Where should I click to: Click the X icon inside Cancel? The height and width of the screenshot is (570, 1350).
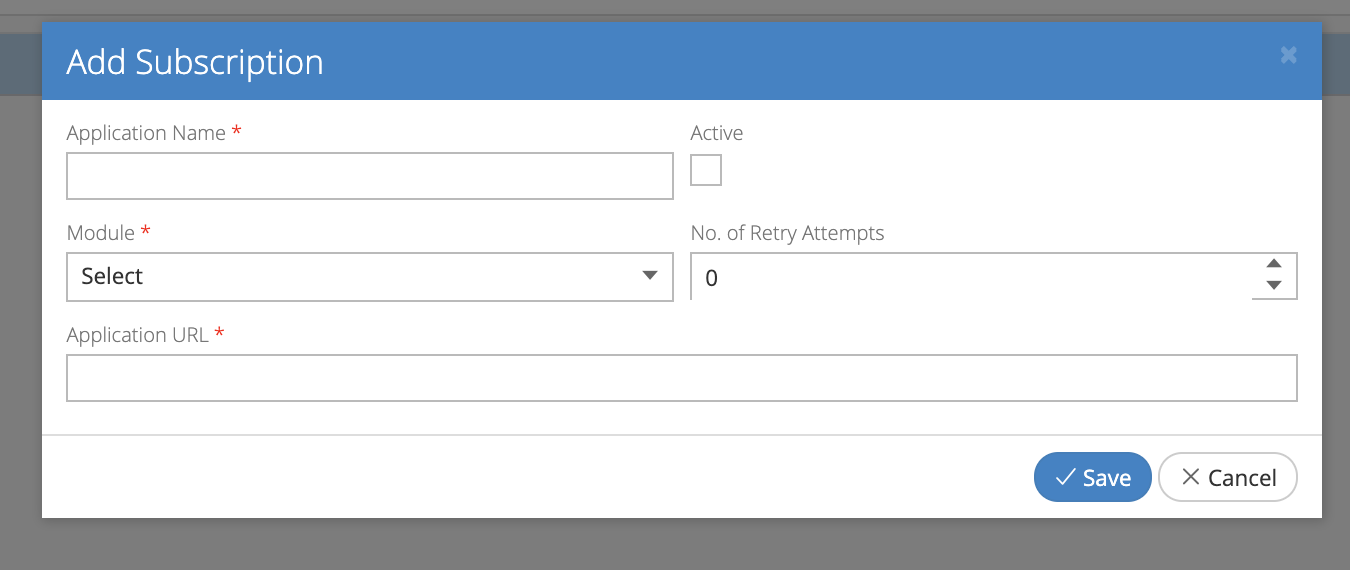(1190, 477)
